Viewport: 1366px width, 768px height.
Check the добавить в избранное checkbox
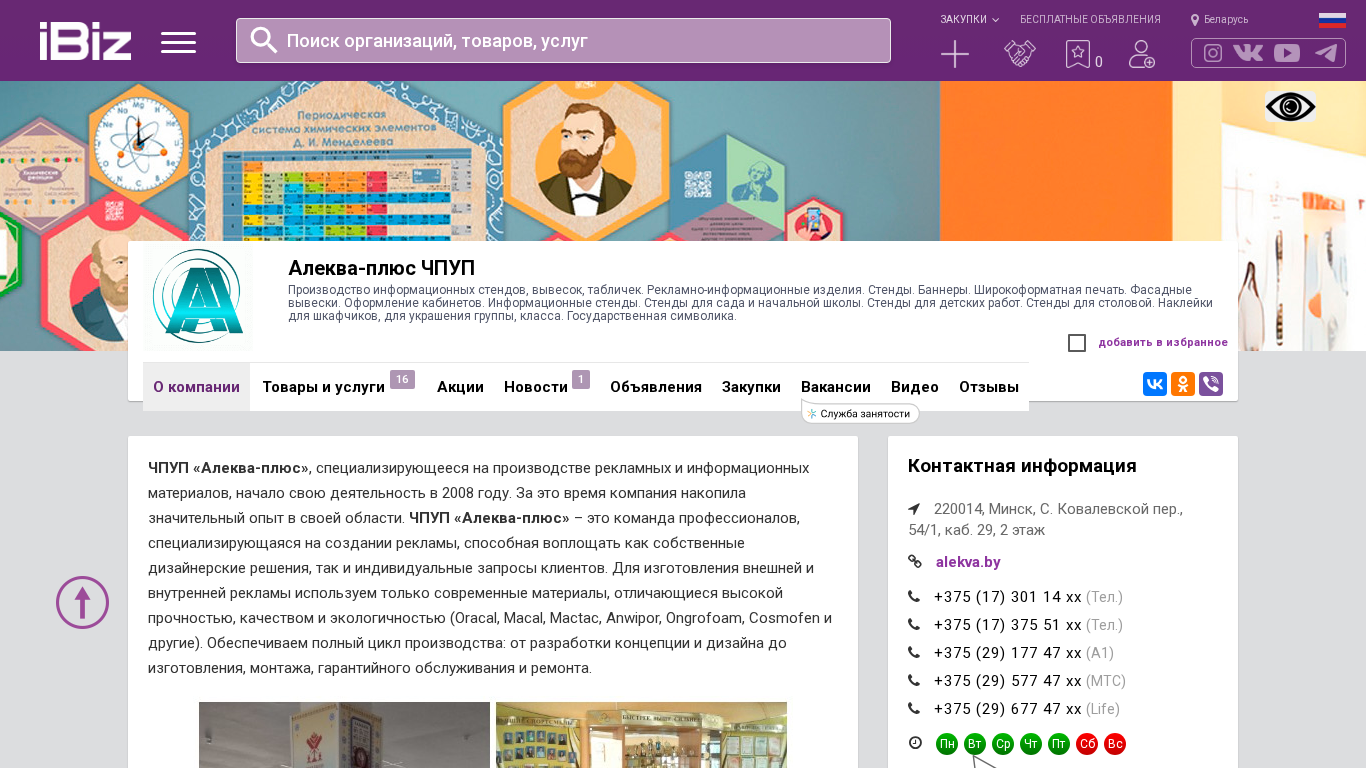coord(1077,343)
